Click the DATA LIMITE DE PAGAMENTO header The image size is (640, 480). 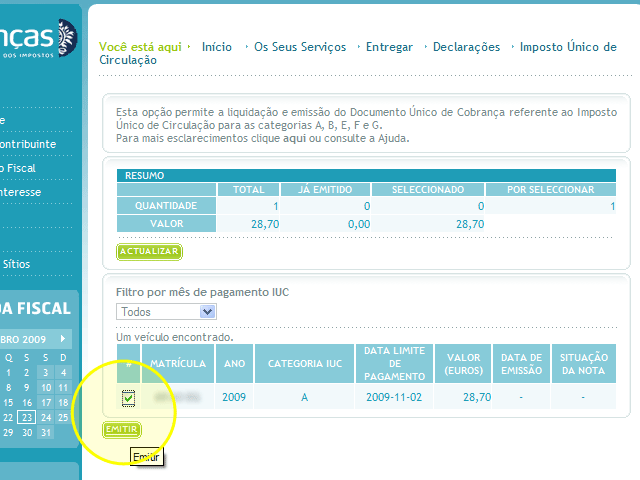(394, 364)
